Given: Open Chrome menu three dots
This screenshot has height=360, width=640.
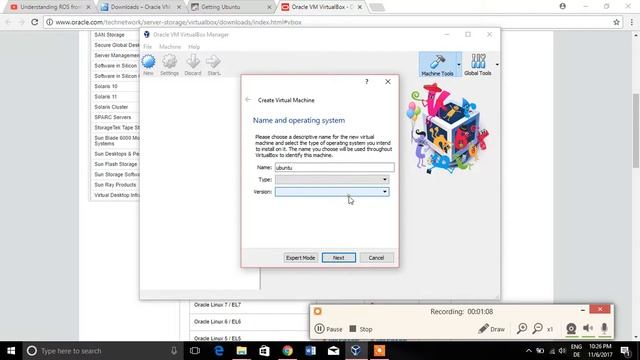Looking at the screenshot, I should [x=632, y=22].
